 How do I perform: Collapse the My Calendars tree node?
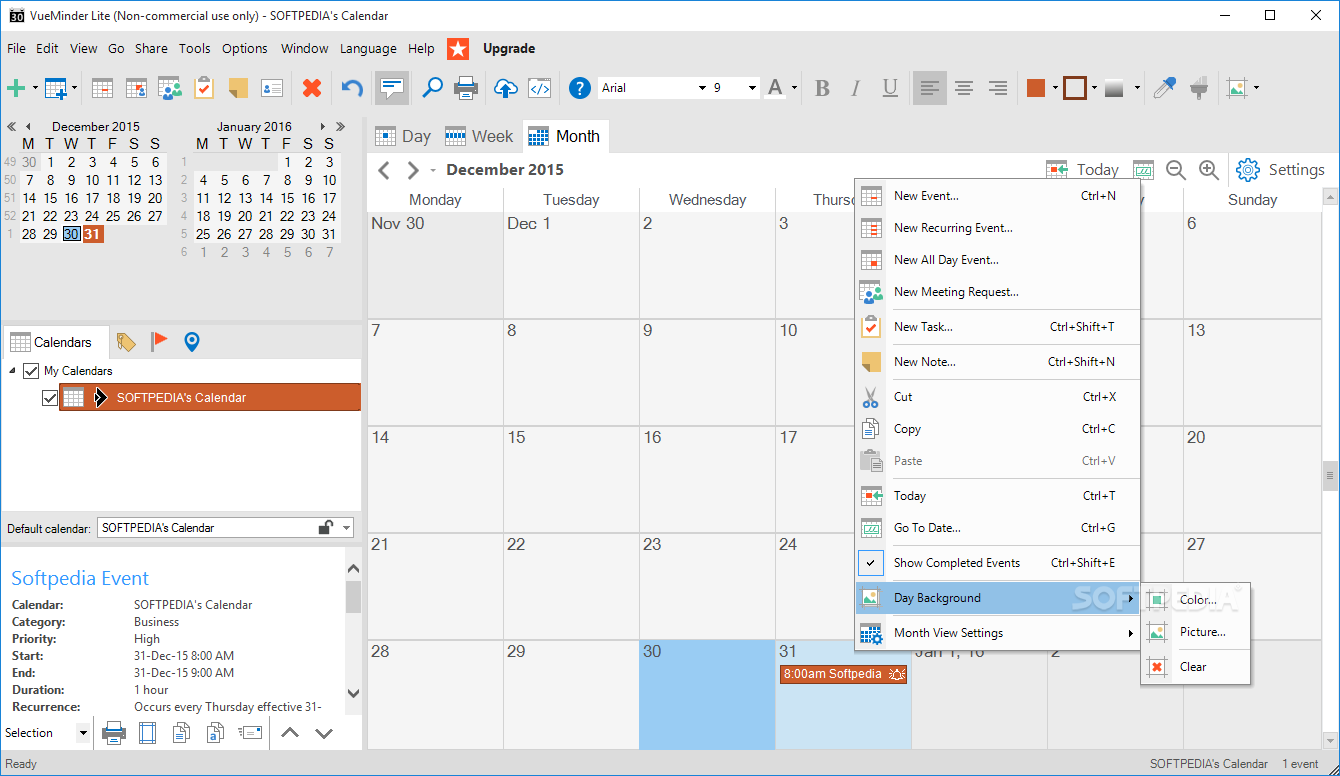click(x=13, y=371)
